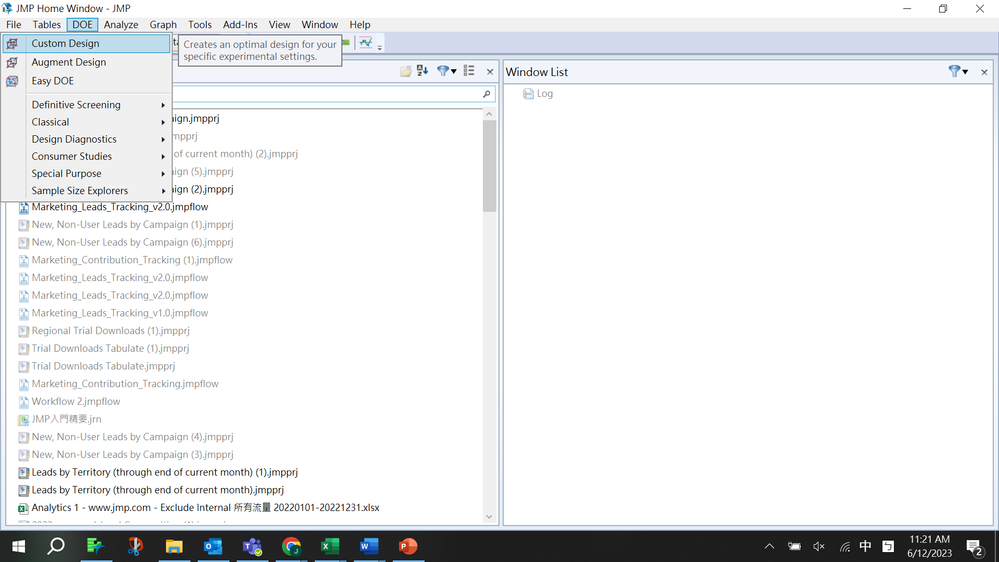Open the Window List filter funnel dropdown
The image size is (999, 562).
click(958, 71)
